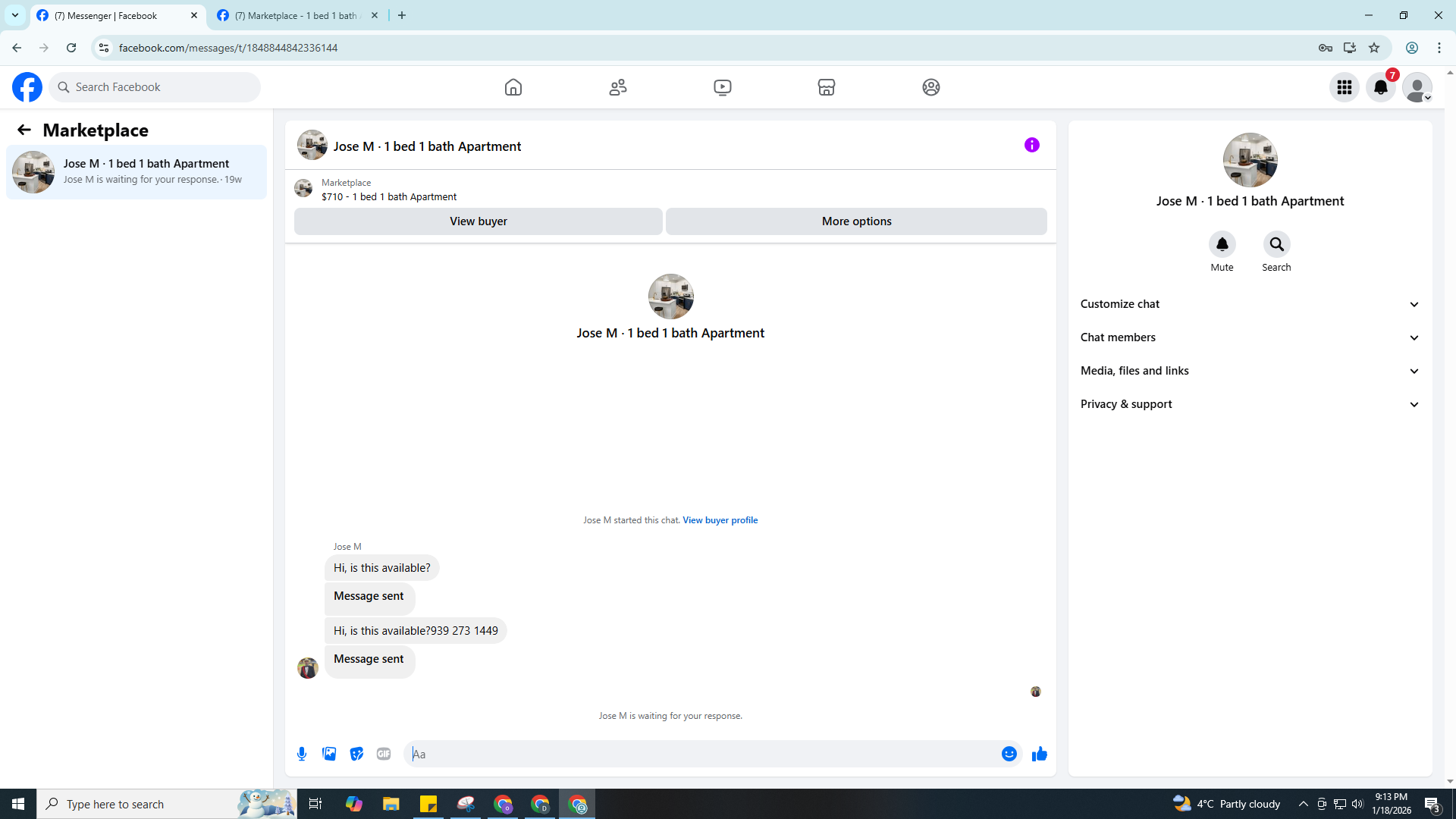1456x819 pixels.
Task: Send a thumbs up like
Action: point(1039,754)
